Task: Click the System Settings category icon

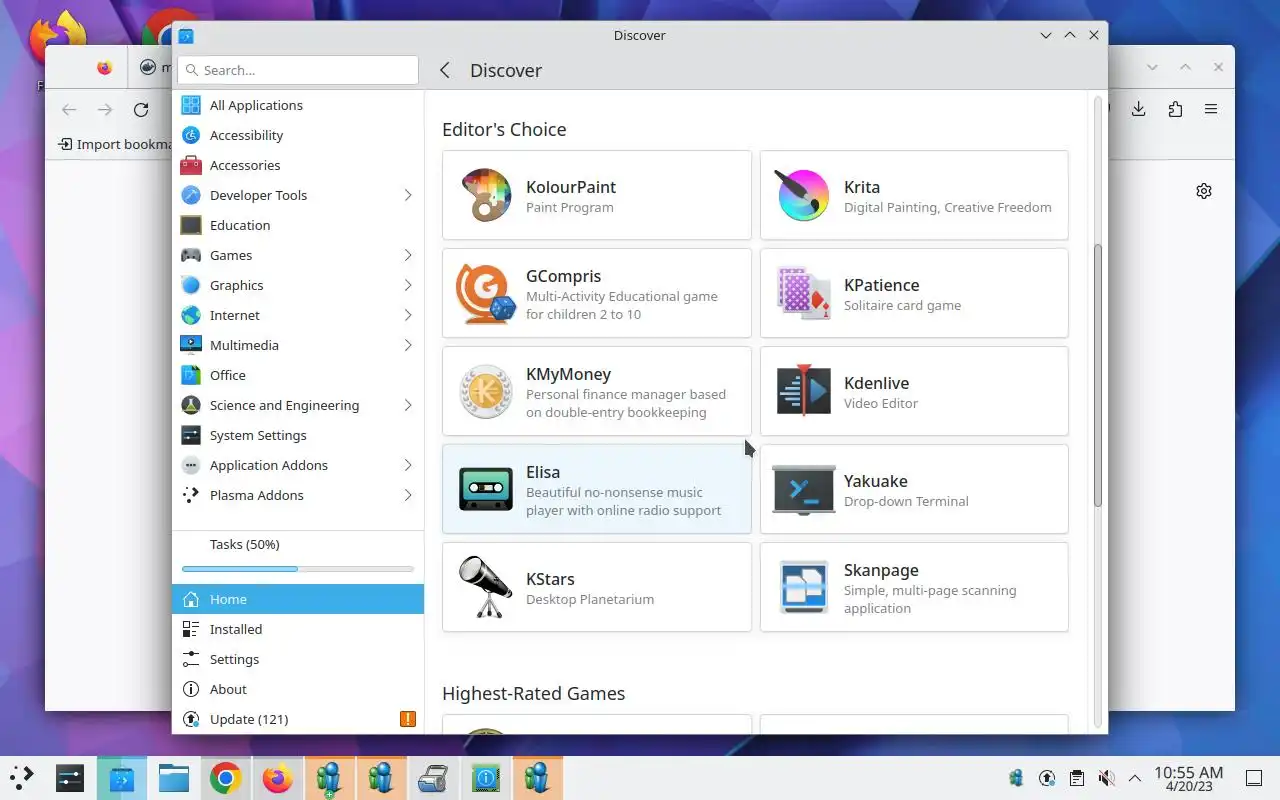Action: [x=191, y=435]
